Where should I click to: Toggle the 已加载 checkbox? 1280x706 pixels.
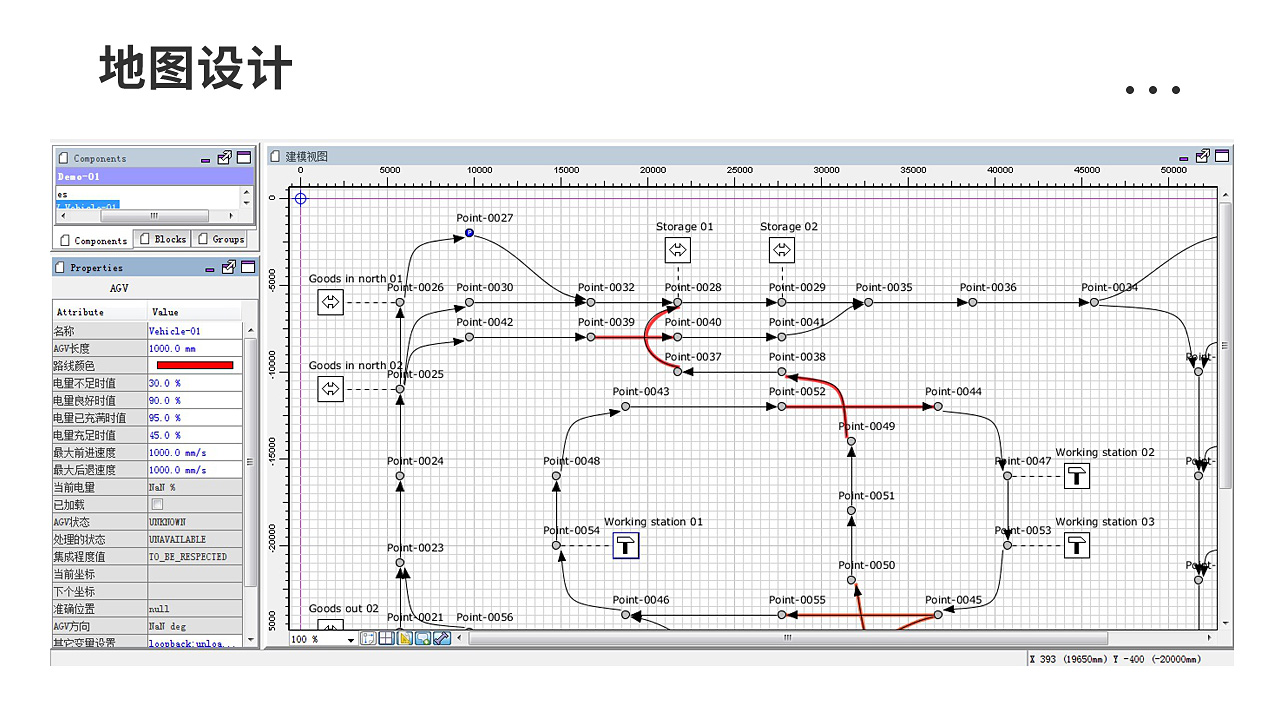point(156,505)
